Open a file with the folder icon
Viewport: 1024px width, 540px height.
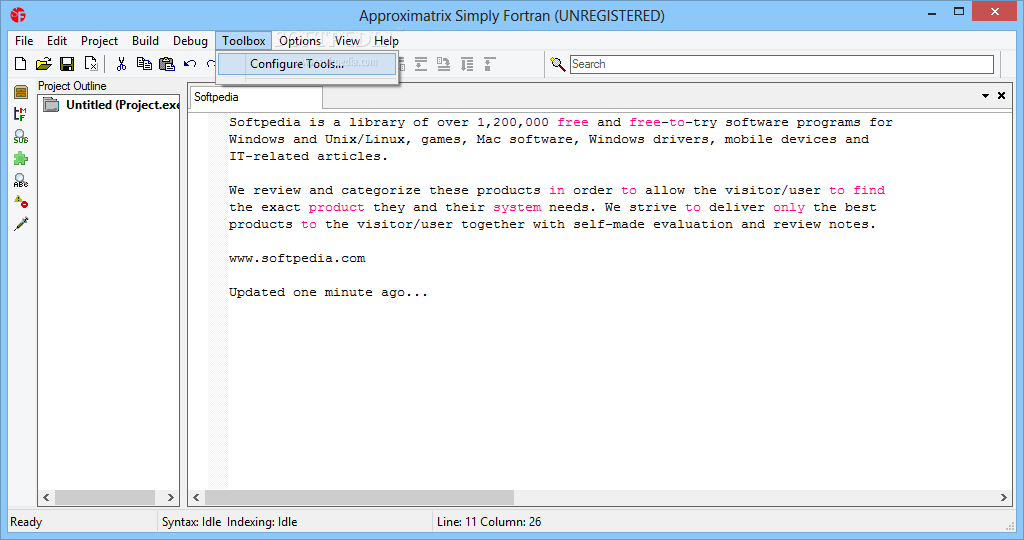[44, 64]
